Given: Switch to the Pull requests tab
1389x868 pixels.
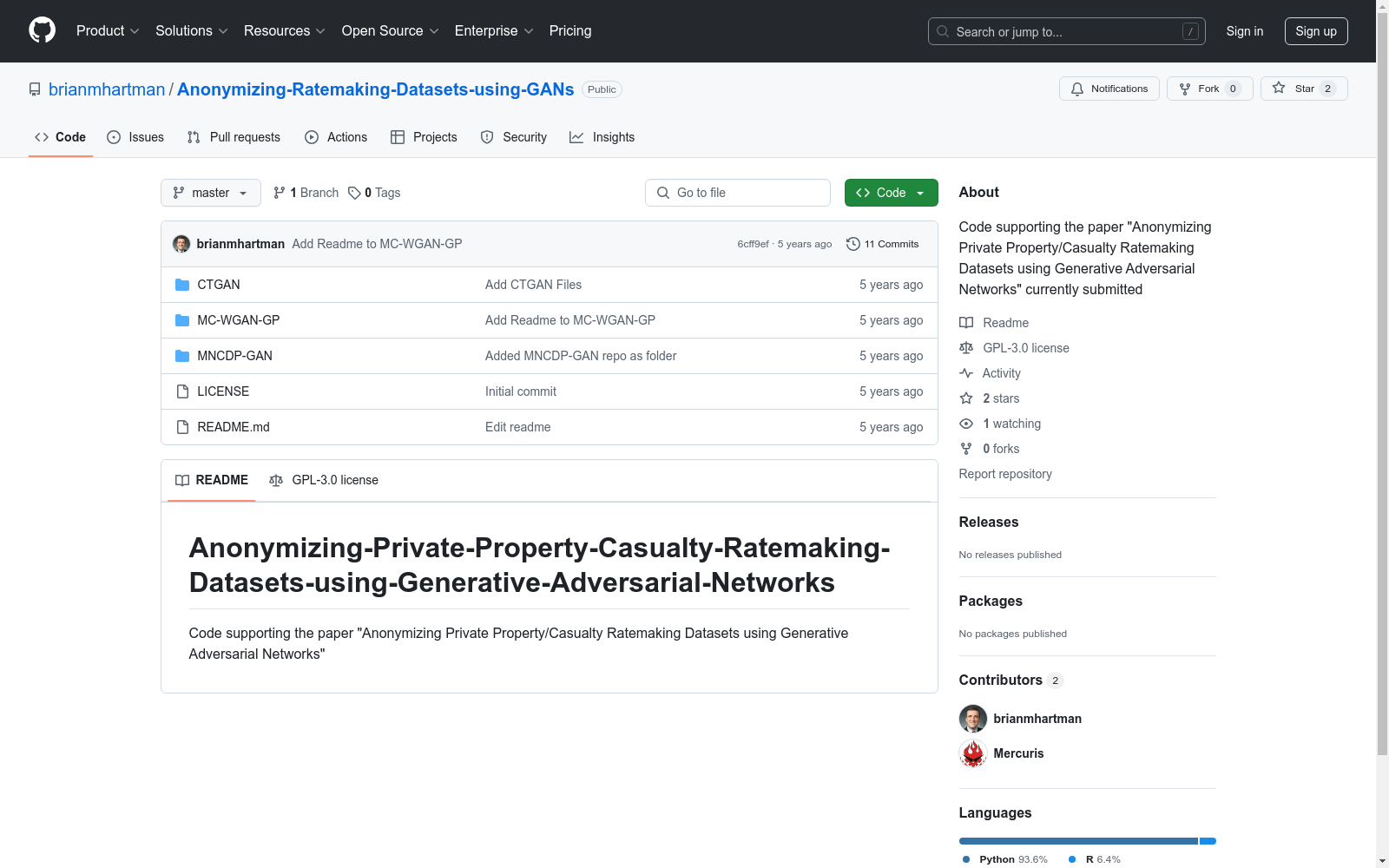Looking at the screenshot, I should (234, 137).
